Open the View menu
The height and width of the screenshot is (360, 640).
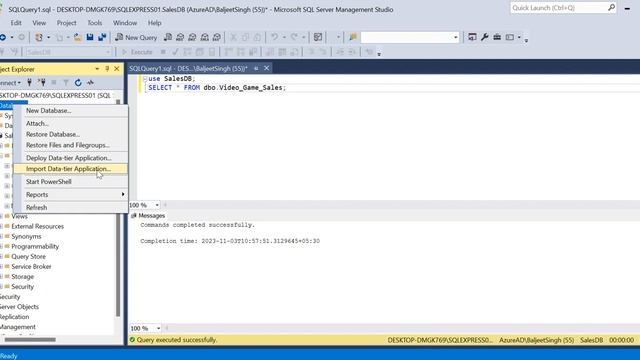pos(39,23)
